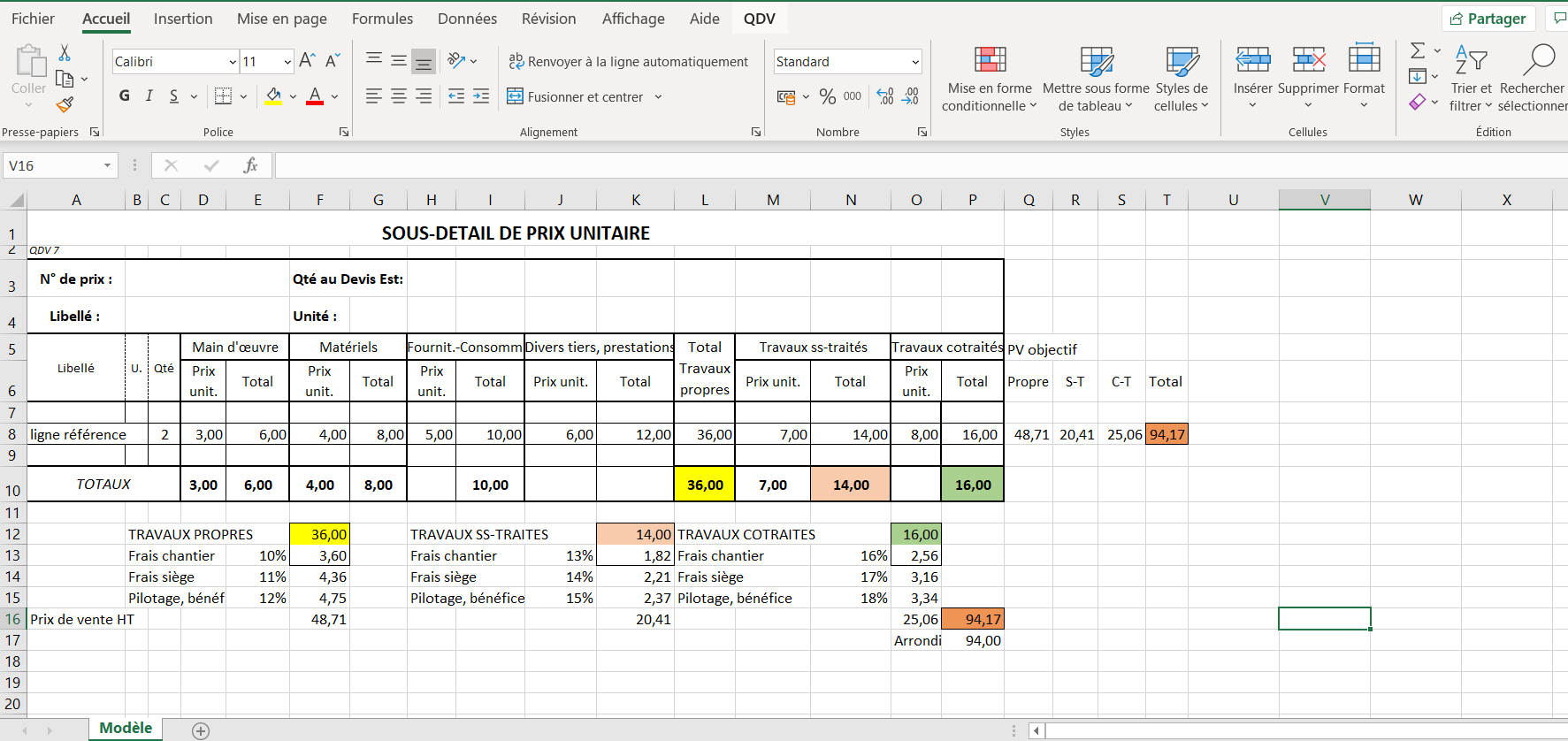Click the Format Painter brush icon

coord(65,104)
